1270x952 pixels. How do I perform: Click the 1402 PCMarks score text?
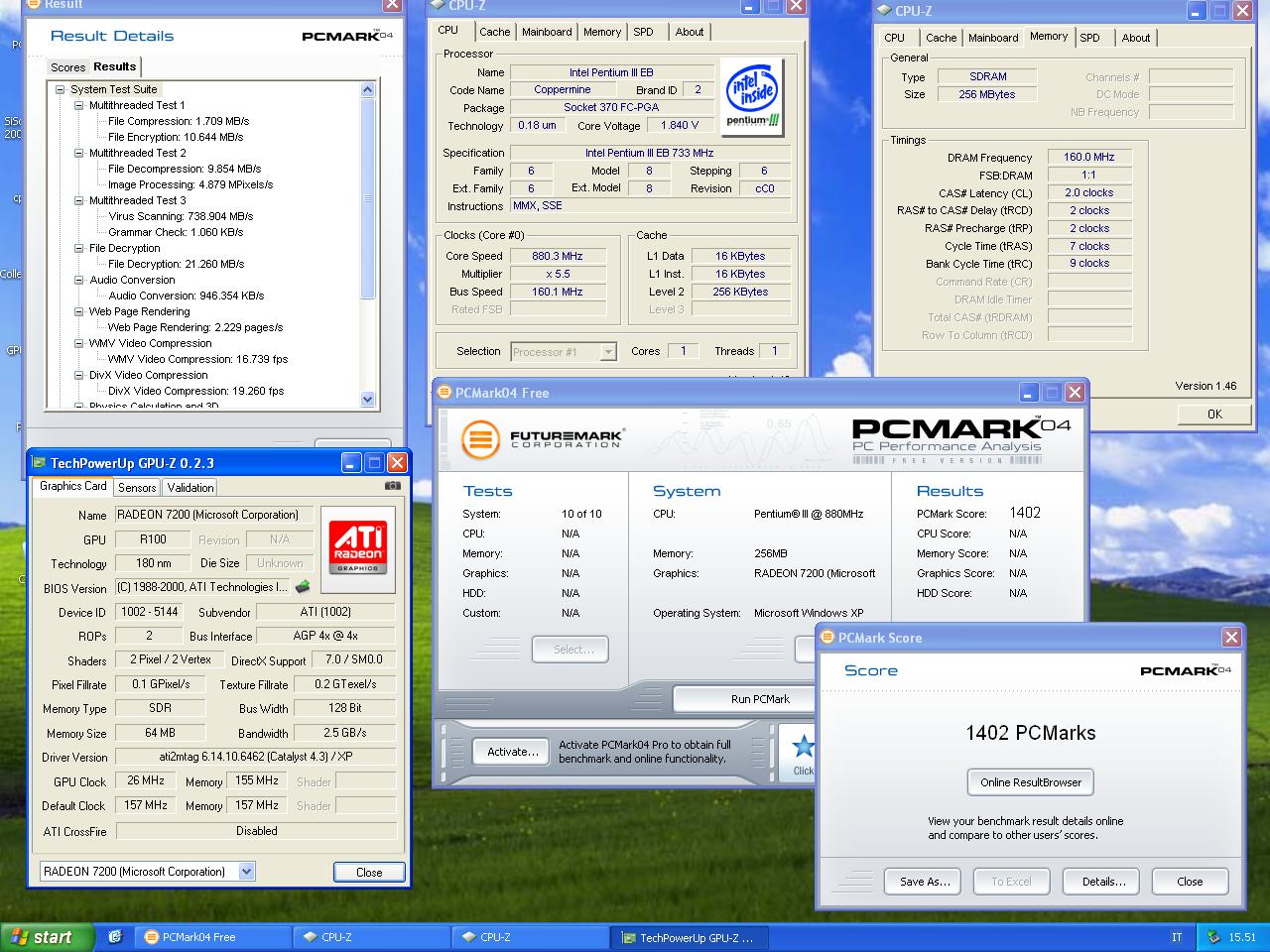(x=1031, y=733)
